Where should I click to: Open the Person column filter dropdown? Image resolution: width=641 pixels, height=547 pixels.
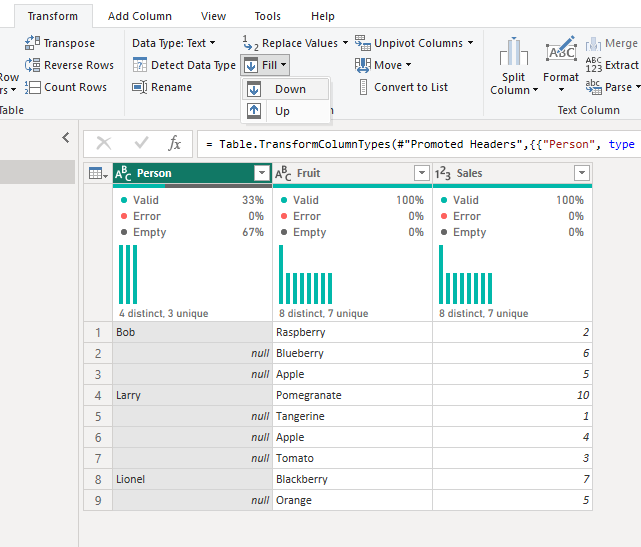[261, 173]
